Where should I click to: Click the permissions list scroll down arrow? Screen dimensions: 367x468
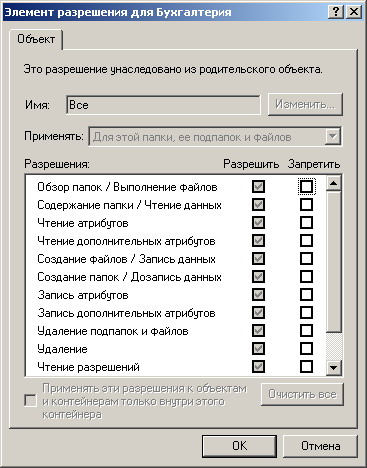click(x=333, y=368)
